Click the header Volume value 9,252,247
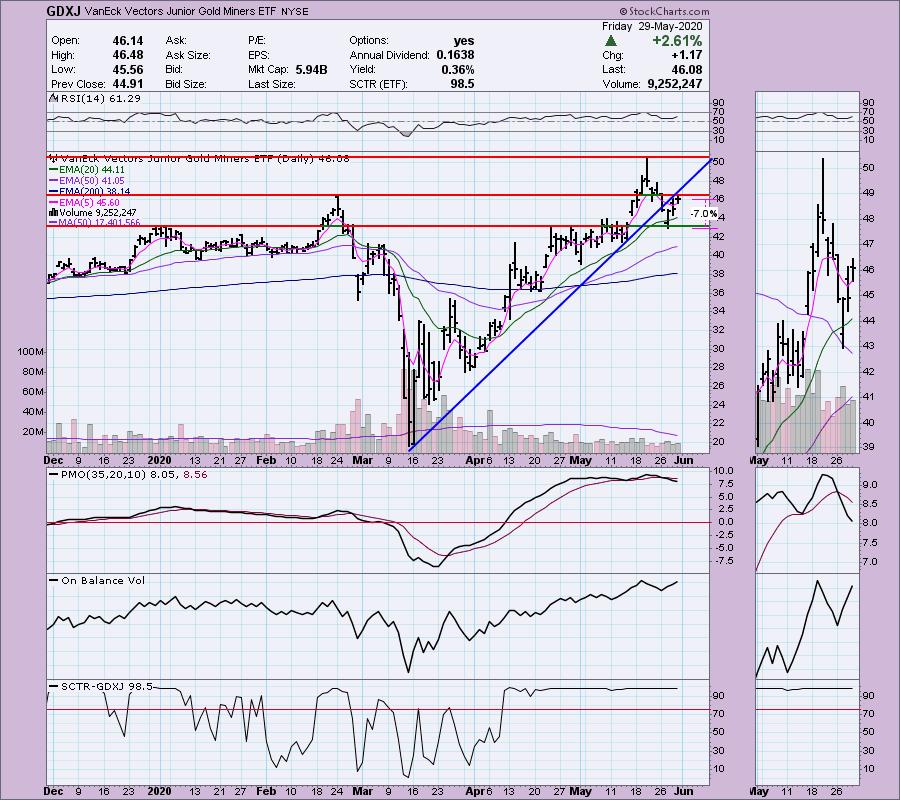 coord(674,84)
